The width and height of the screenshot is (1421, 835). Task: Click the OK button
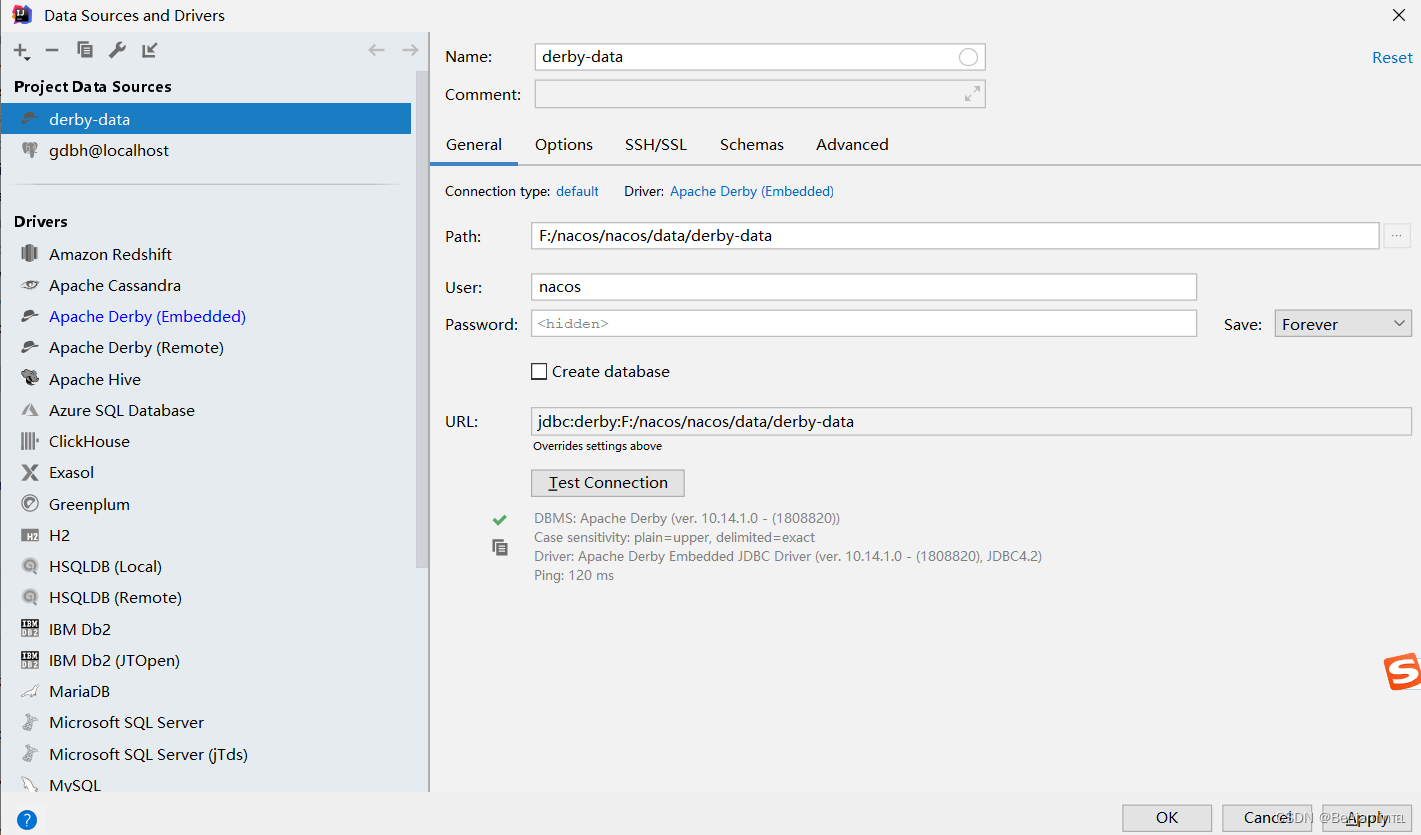pos(1167,818)
